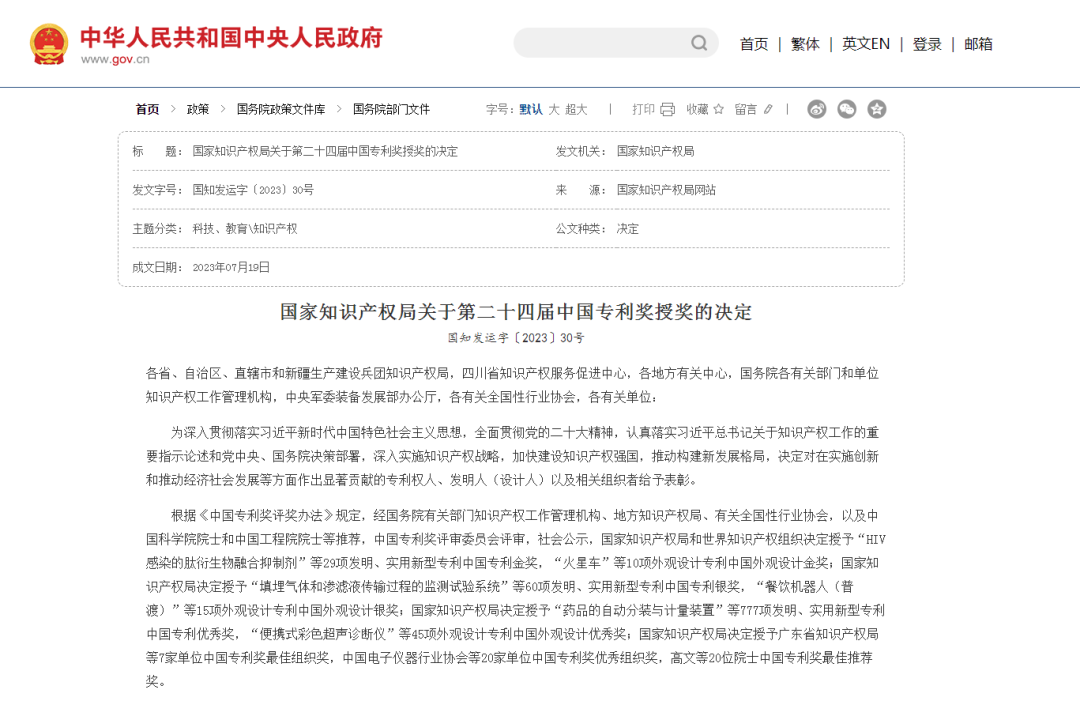Click the date 2023年07月19日

tap(231, 267)
